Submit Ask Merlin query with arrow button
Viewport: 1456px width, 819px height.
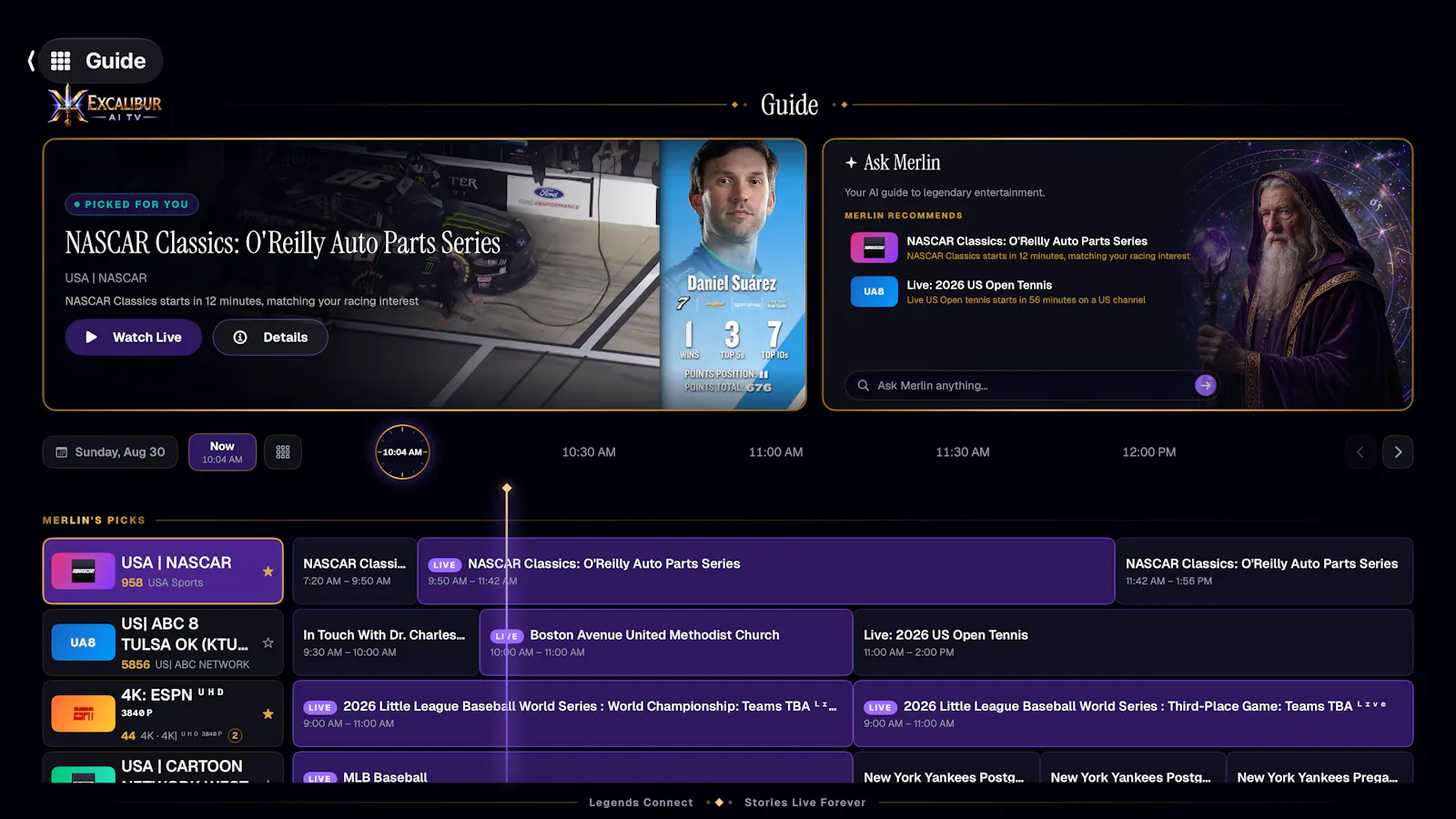[x=1205, y=386]
